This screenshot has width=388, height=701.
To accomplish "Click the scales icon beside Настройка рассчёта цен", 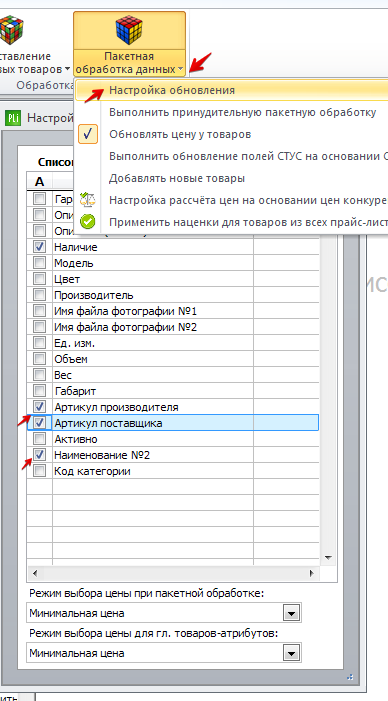I will tap(88, 199).
